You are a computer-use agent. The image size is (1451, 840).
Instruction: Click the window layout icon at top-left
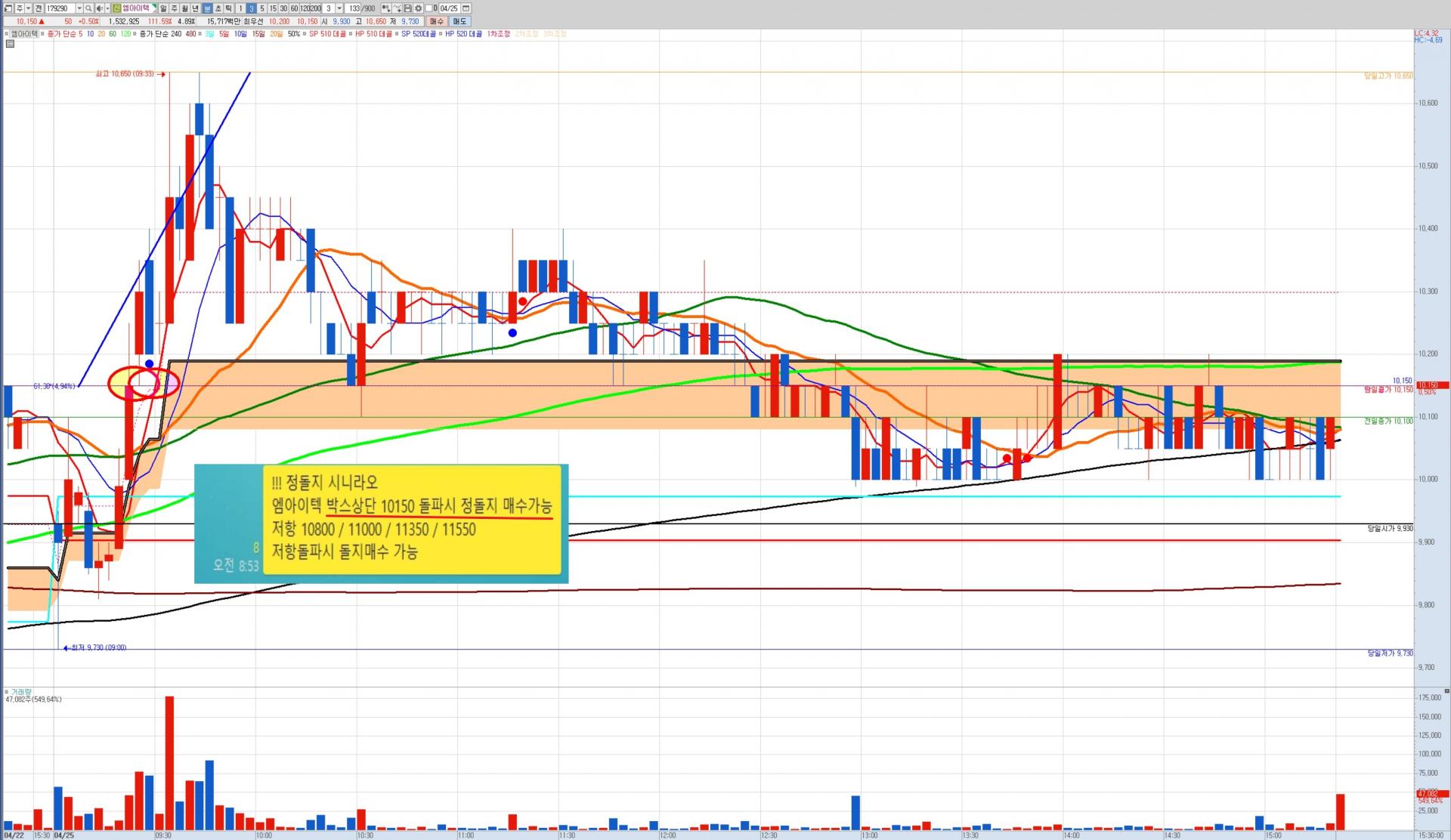[x=8, y=8]
